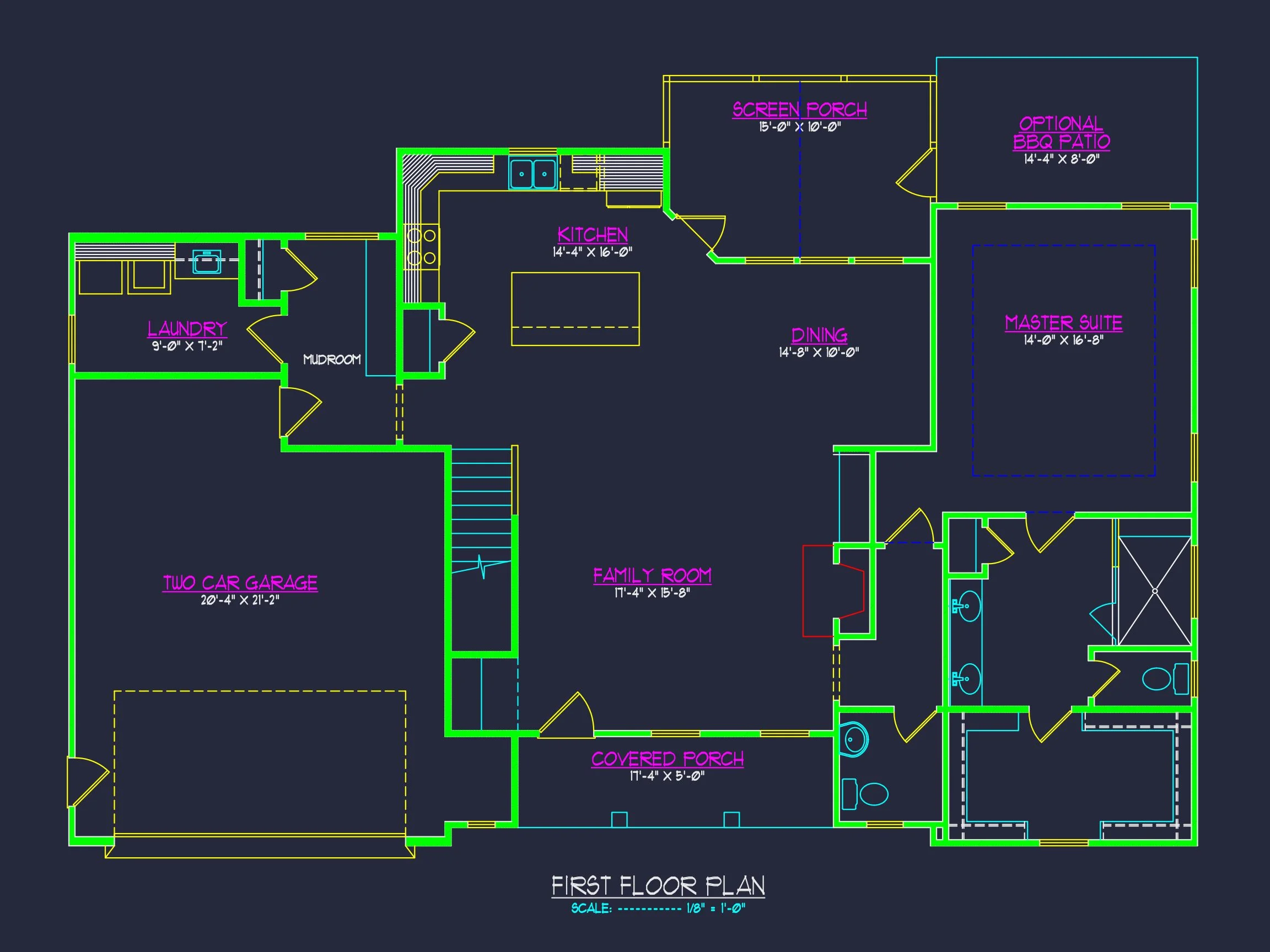Click the MUDROOM text label

point(332,360)
